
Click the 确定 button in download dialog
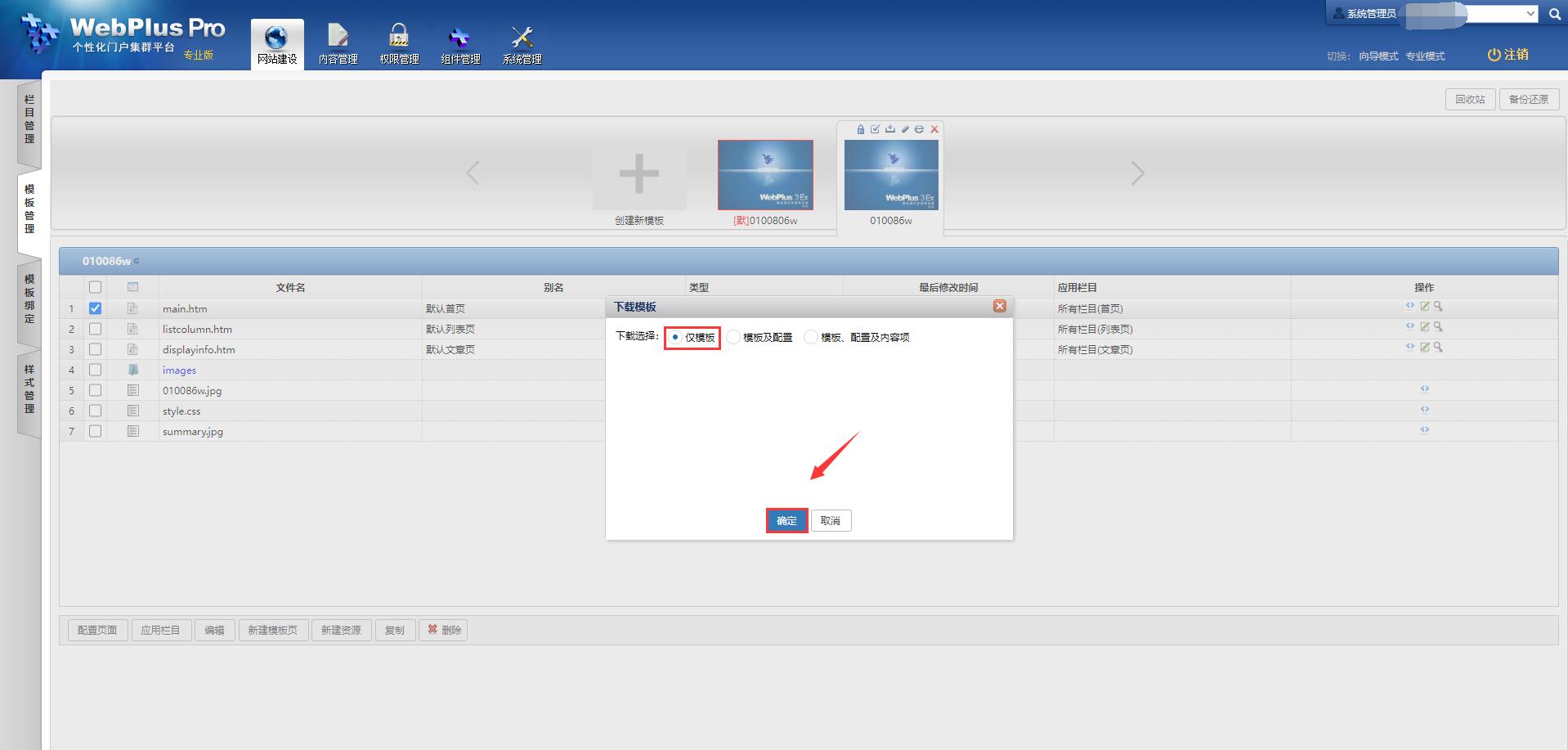click(x=786, y=521)
